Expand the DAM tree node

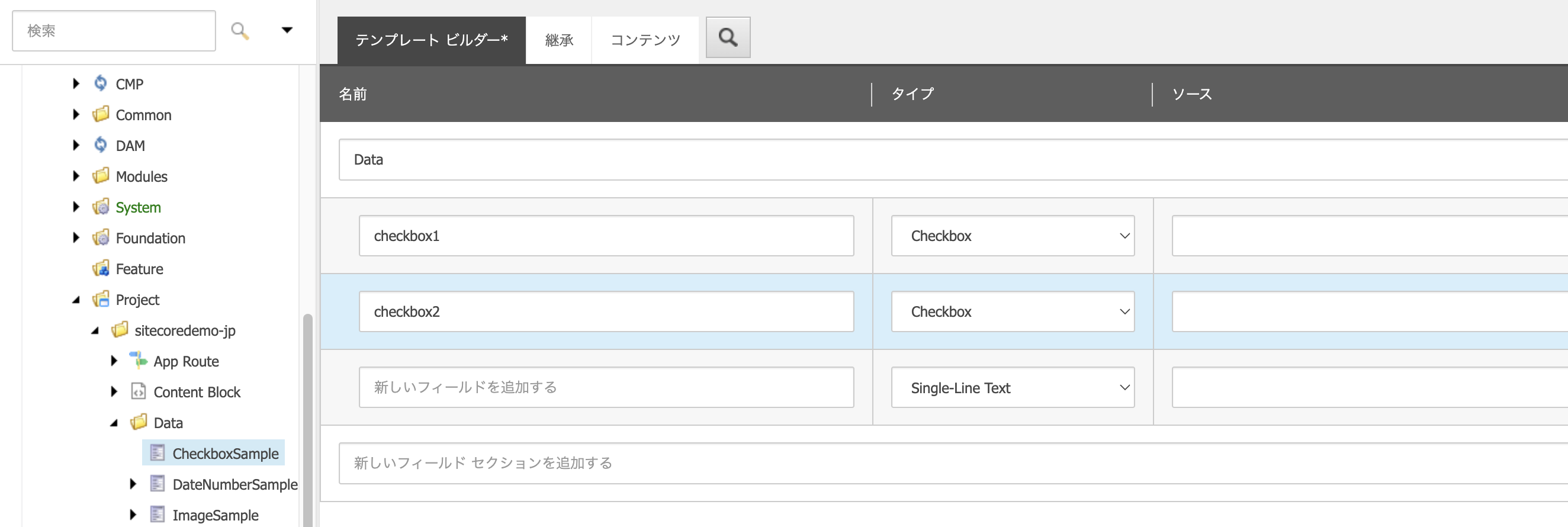click(x=76, y=145)
